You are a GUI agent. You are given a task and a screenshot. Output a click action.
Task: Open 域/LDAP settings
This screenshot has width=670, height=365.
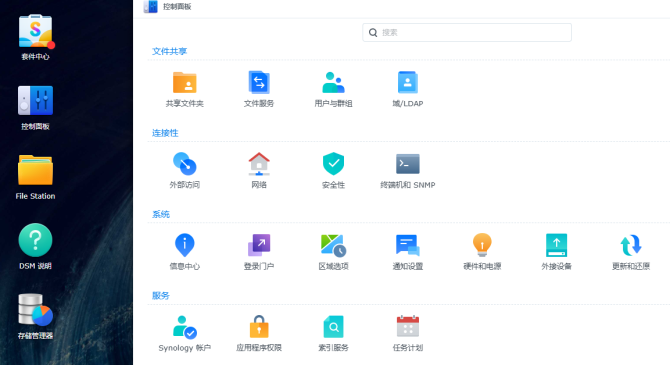(x=408, y=82)
